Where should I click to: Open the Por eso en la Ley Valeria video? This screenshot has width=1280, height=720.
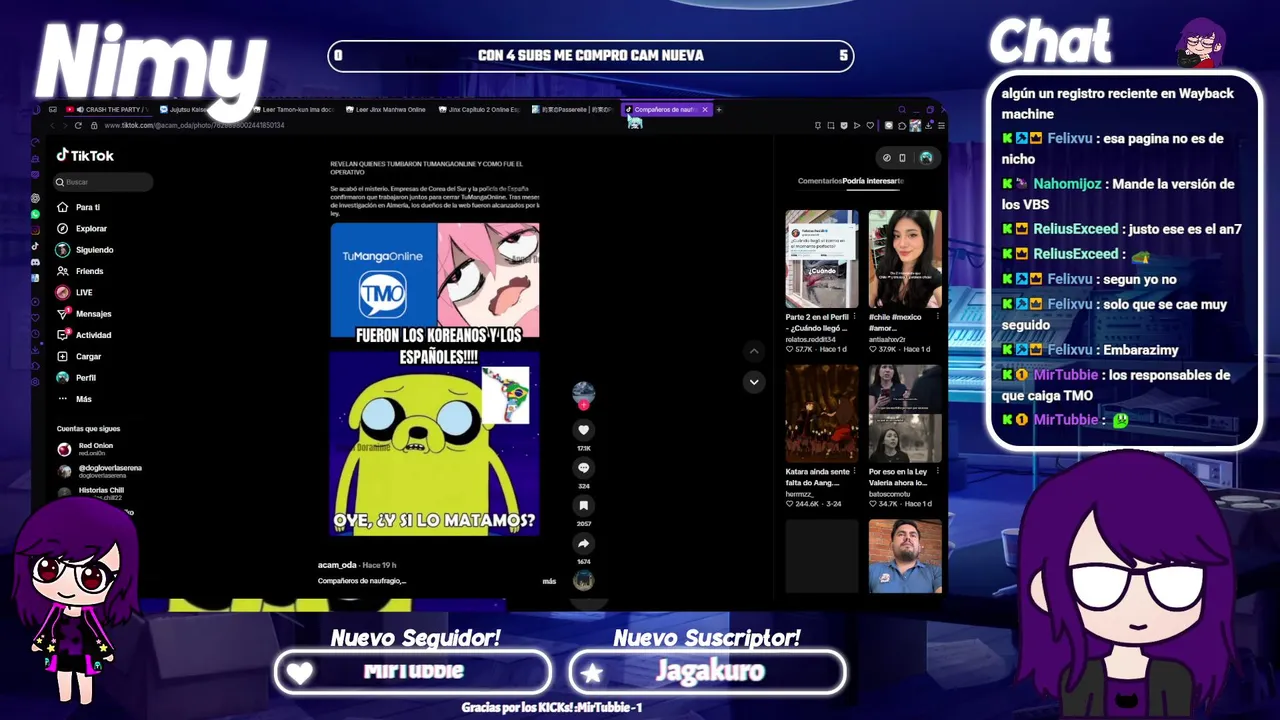tap(905, 413)
